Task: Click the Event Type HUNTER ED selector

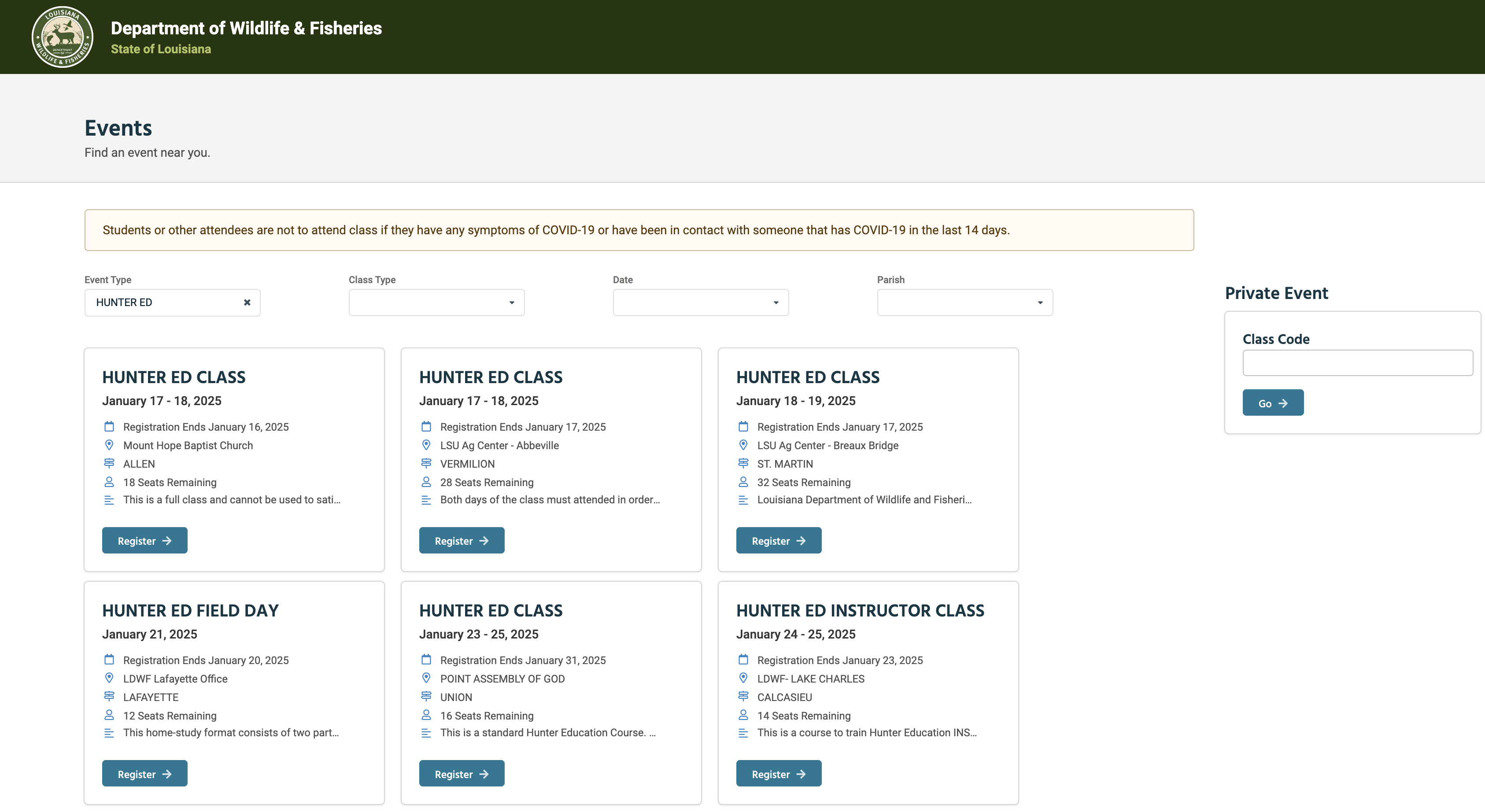Action: pos(172,303)
